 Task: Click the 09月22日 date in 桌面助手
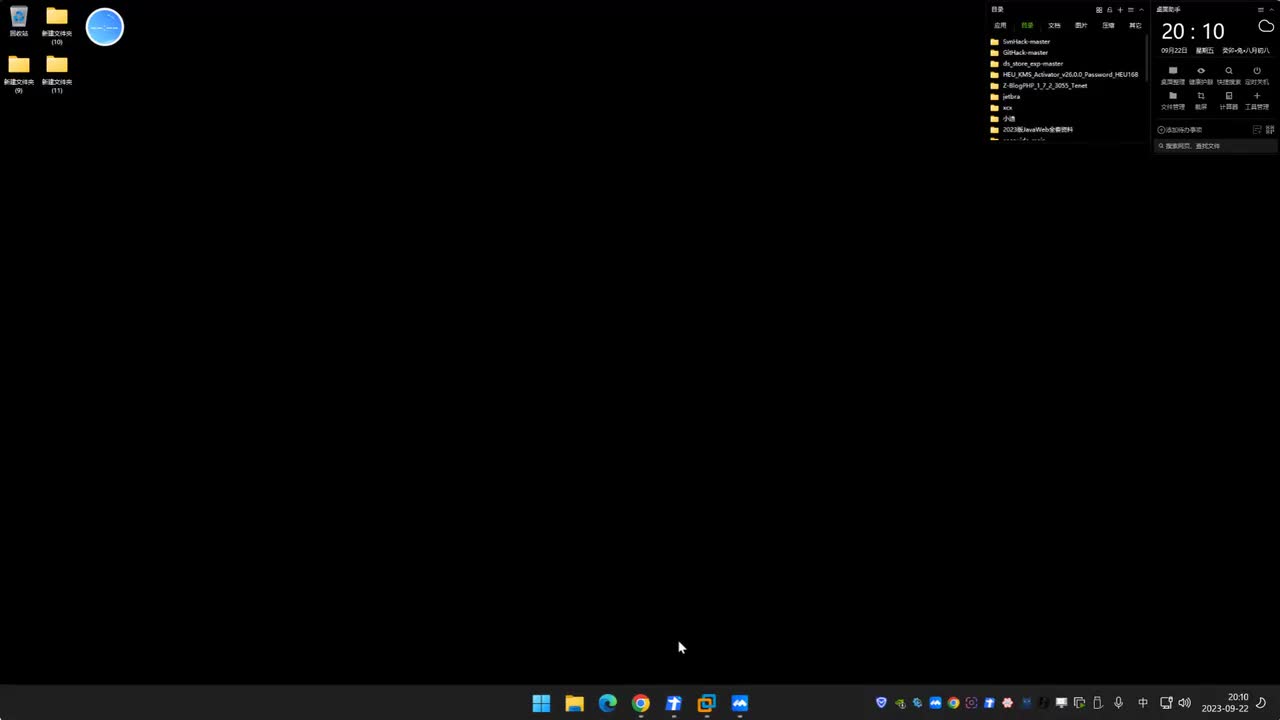(x=1174, y=50)
